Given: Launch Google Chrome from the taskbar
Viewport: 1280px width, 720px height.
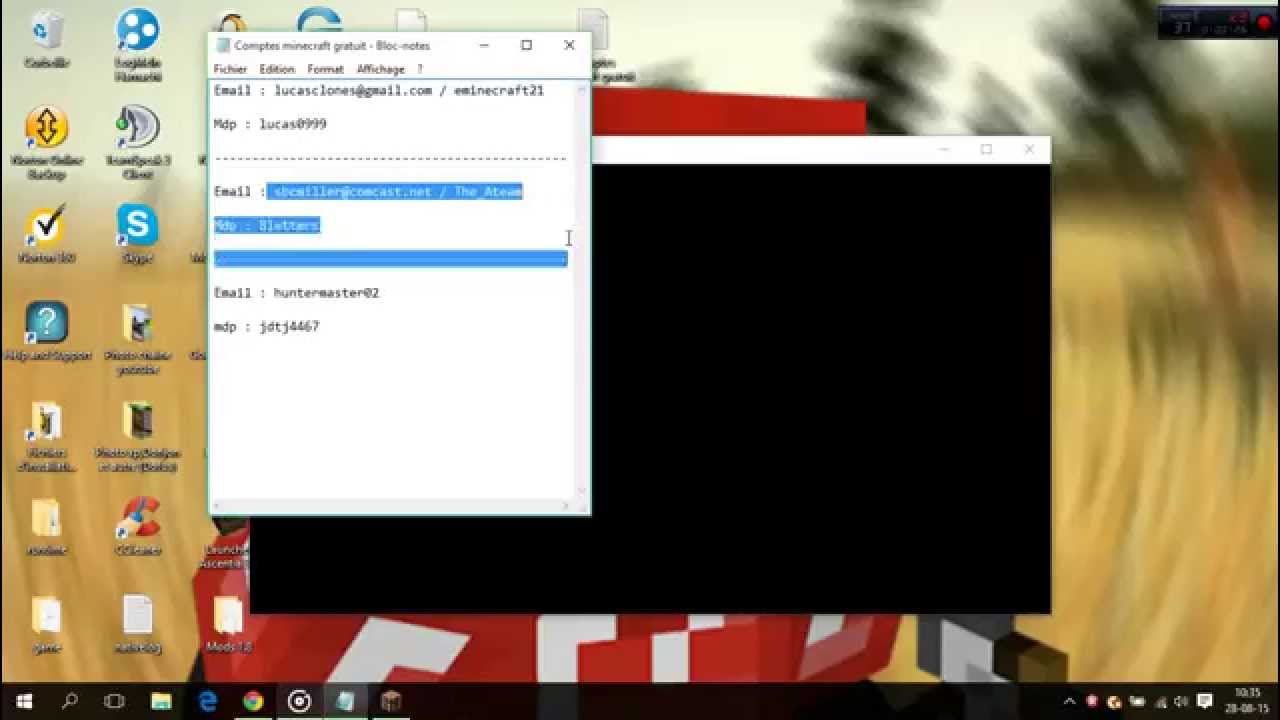Looking at the screenshot, I should [x=253, y=701].
